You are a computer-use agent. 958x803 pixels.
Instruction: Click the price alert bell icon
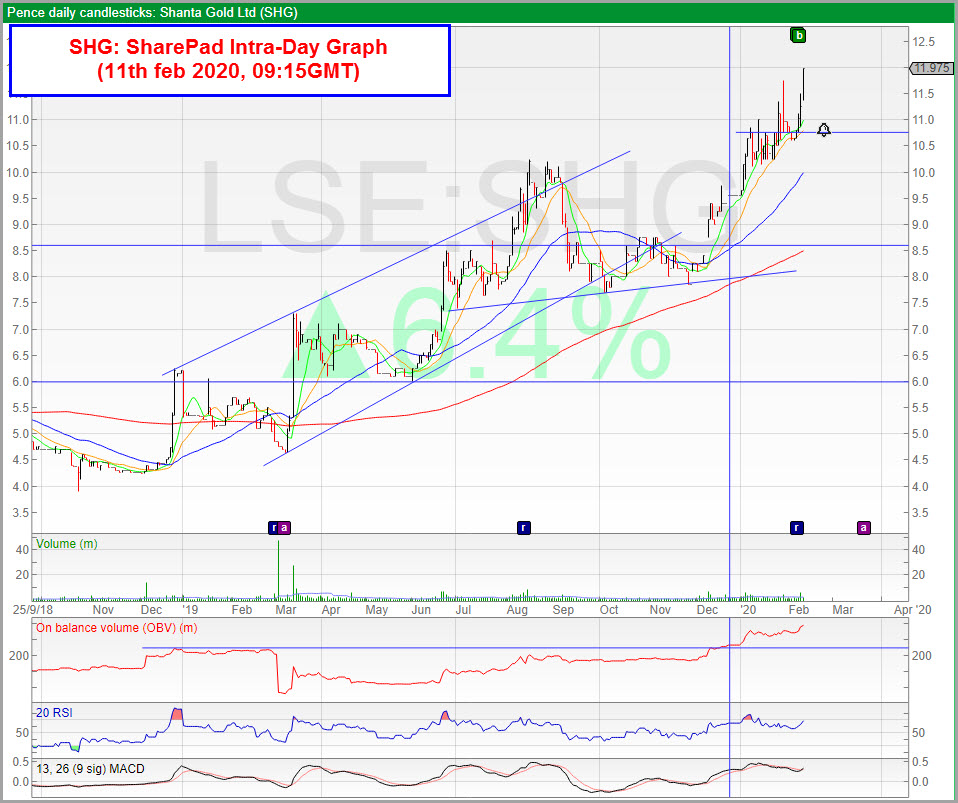[x=823, y=130]
